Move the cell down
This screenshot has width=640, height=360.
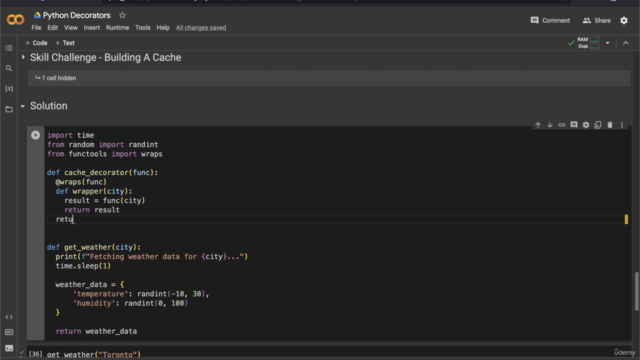tap(550, 125)
